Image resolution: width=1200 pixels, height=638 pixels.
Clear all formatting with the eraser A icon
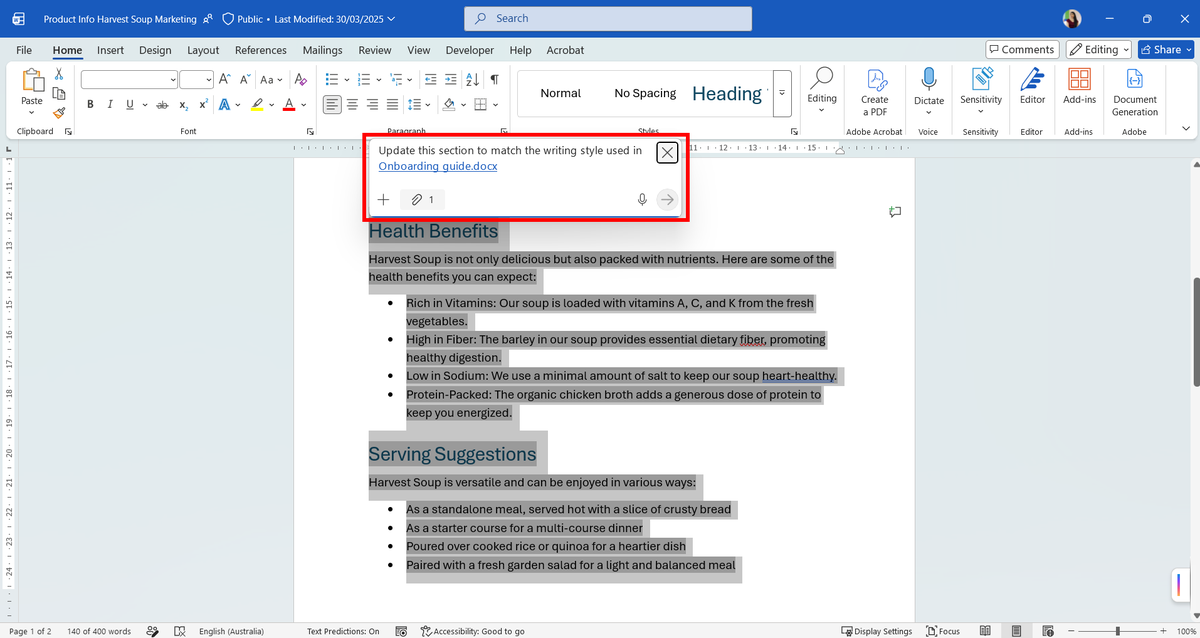(x=301, y=79)
